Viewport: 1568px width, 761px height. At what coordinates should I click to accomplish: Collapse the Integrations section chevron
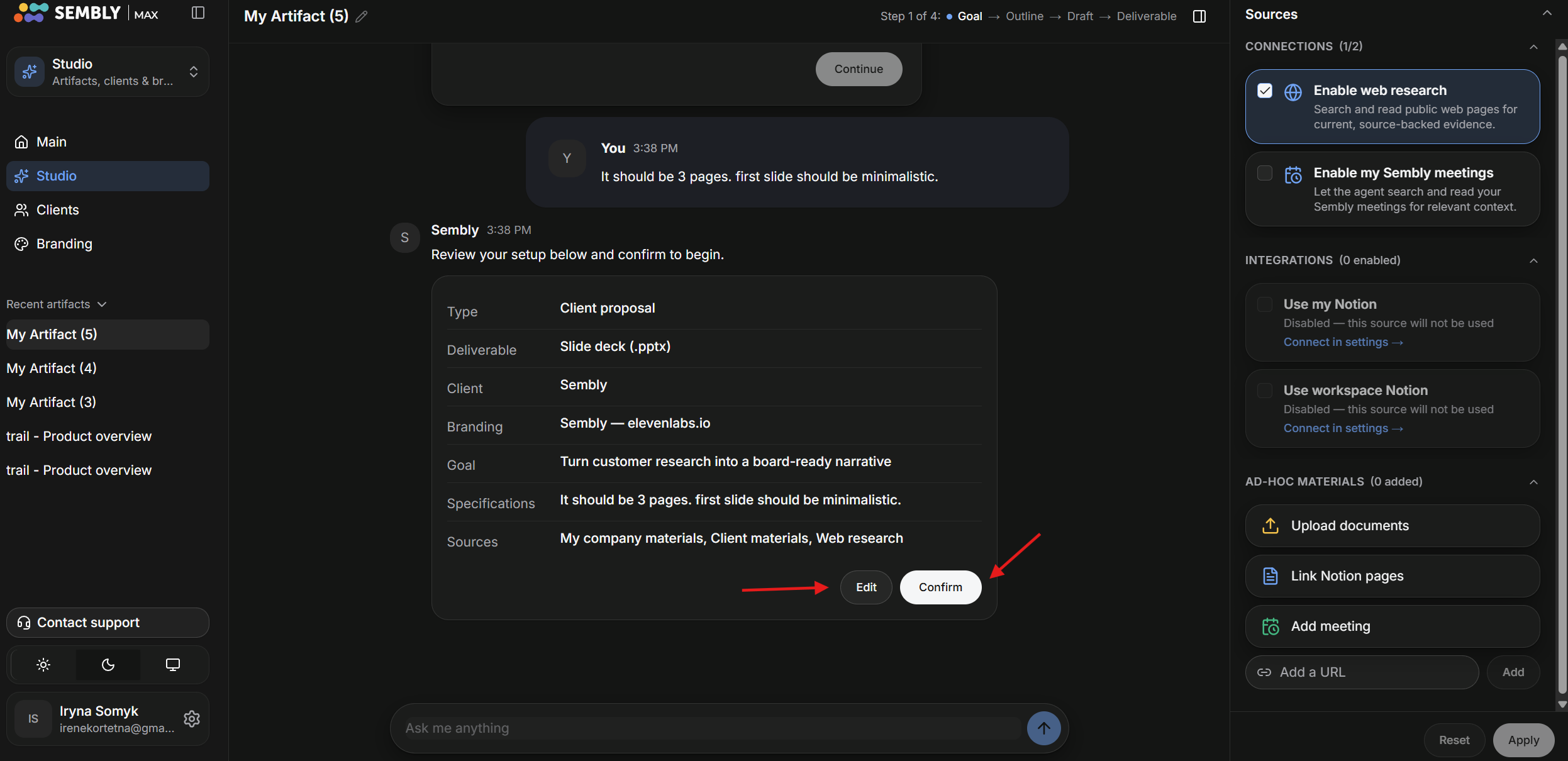coord(1533,261)
